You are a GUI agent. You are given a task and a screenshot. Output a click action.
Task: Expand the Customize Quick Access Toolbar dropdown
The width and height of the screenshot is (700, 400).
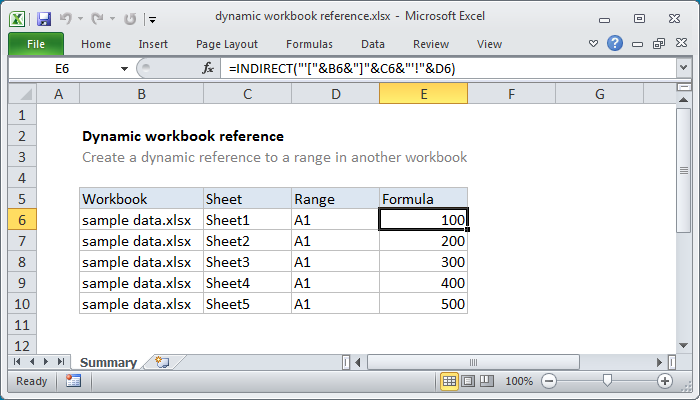pos(151,18)
